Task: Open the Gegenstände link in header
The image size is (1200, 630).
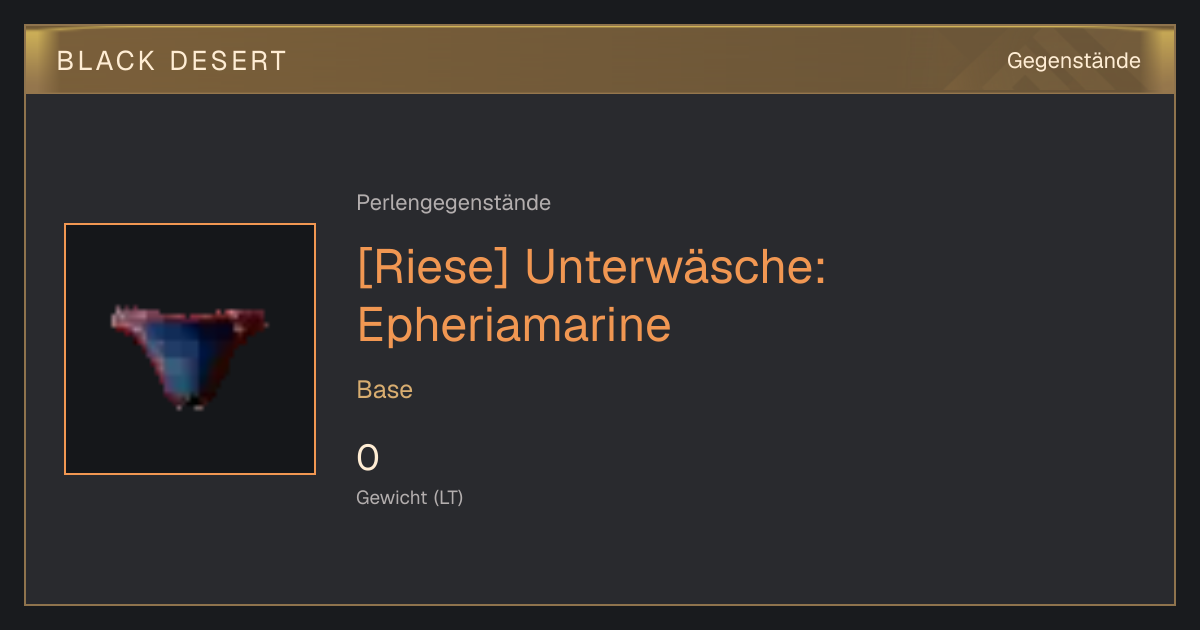Action: coord(1073,61)
